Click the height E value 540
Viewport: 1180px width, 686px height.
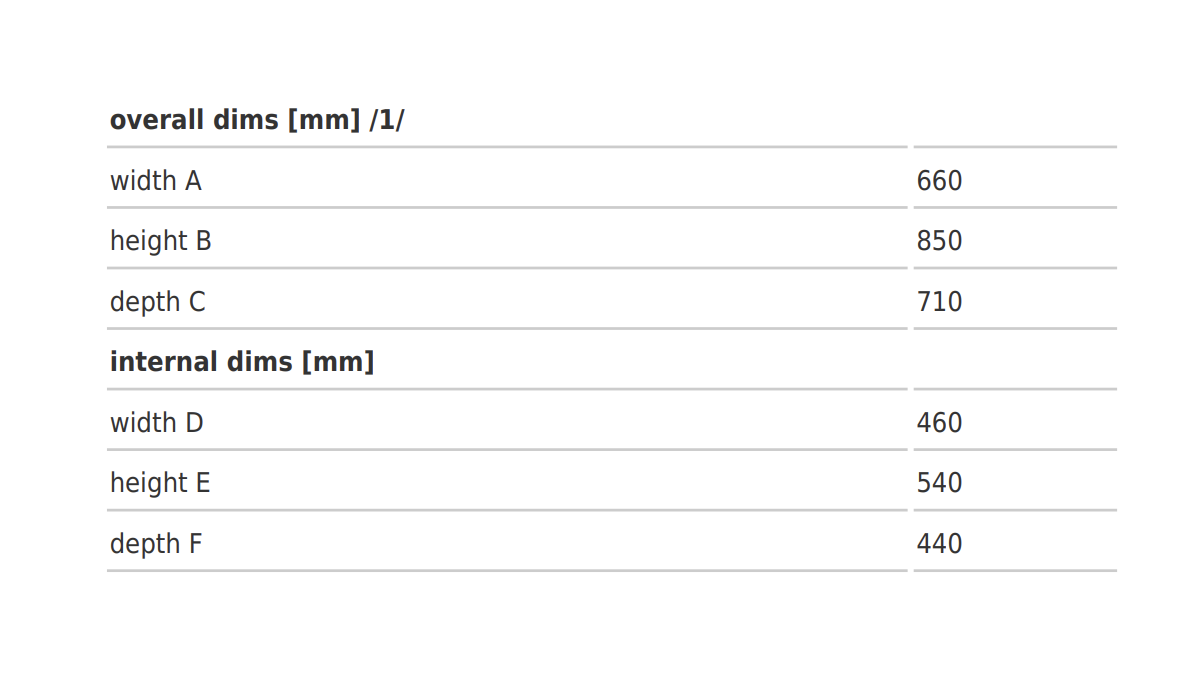coord(939,484)
